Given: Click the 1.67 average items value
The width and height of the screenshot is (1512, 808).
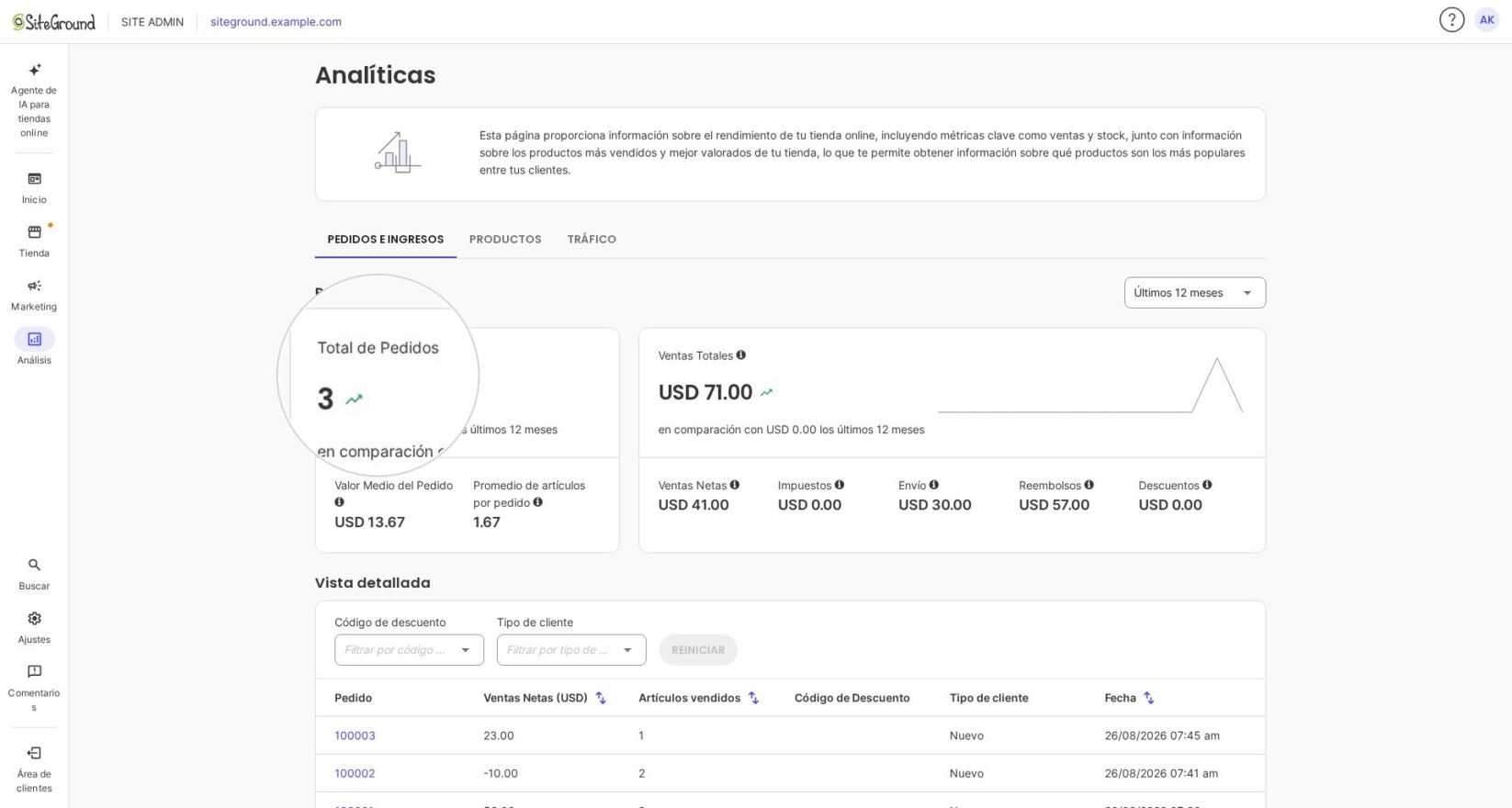Looking at the screenshot, I should coord(487,522).
